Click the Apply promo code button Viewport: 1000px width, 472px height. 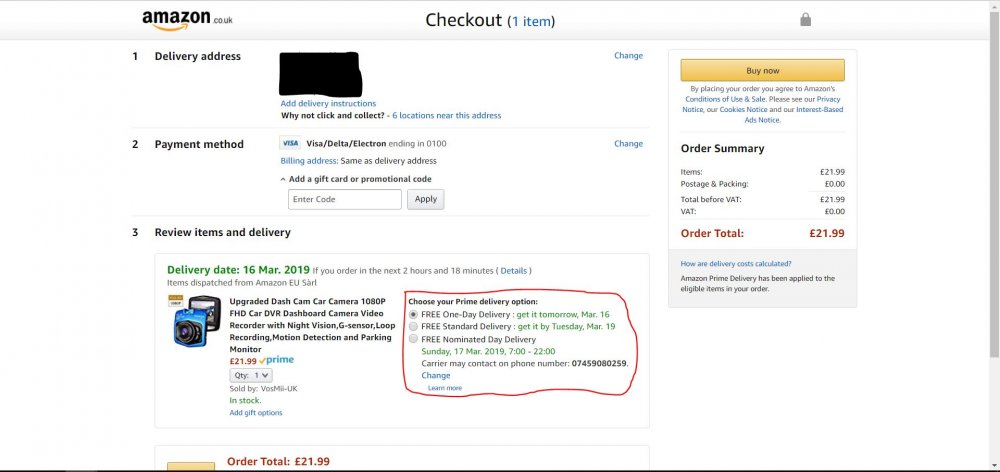[425, 199]
